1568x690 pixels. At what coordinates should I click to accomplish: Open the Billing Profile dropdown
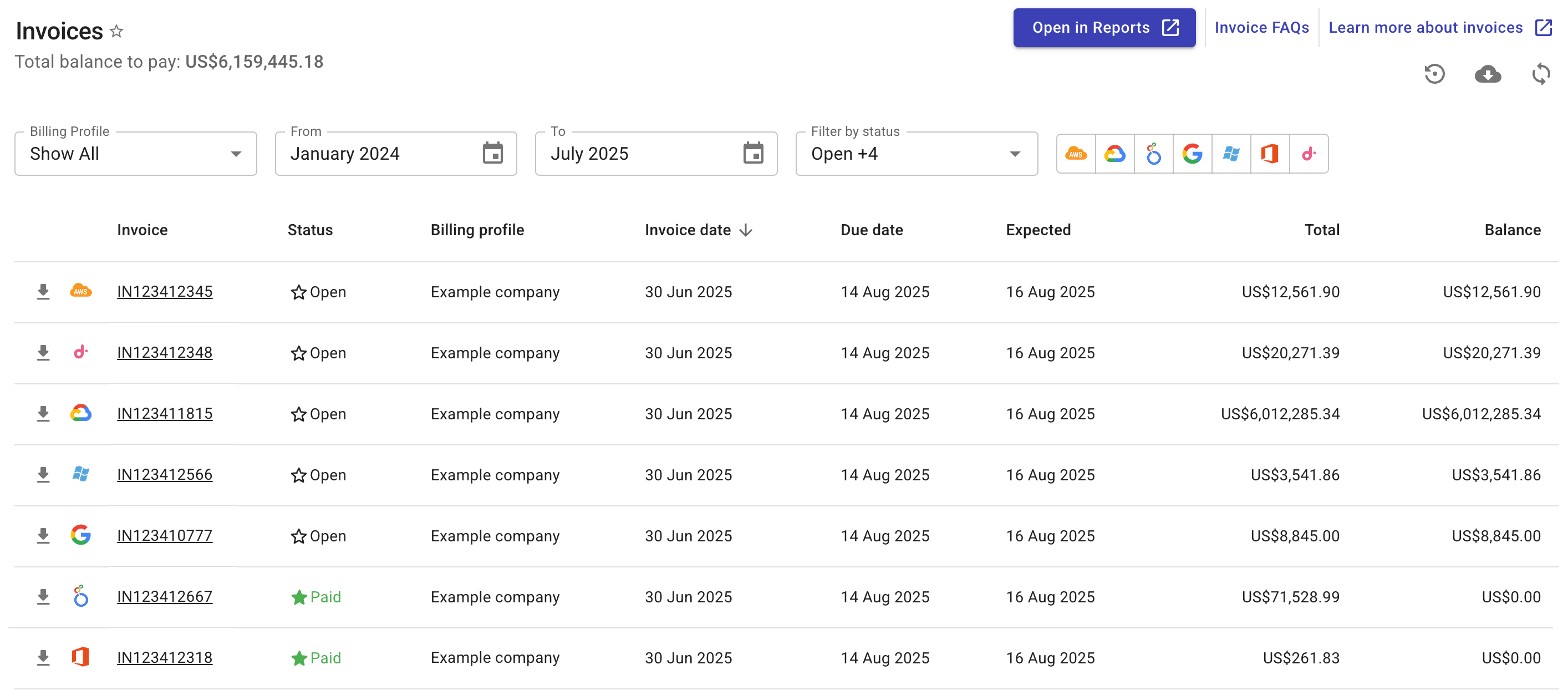coord(237,154)
